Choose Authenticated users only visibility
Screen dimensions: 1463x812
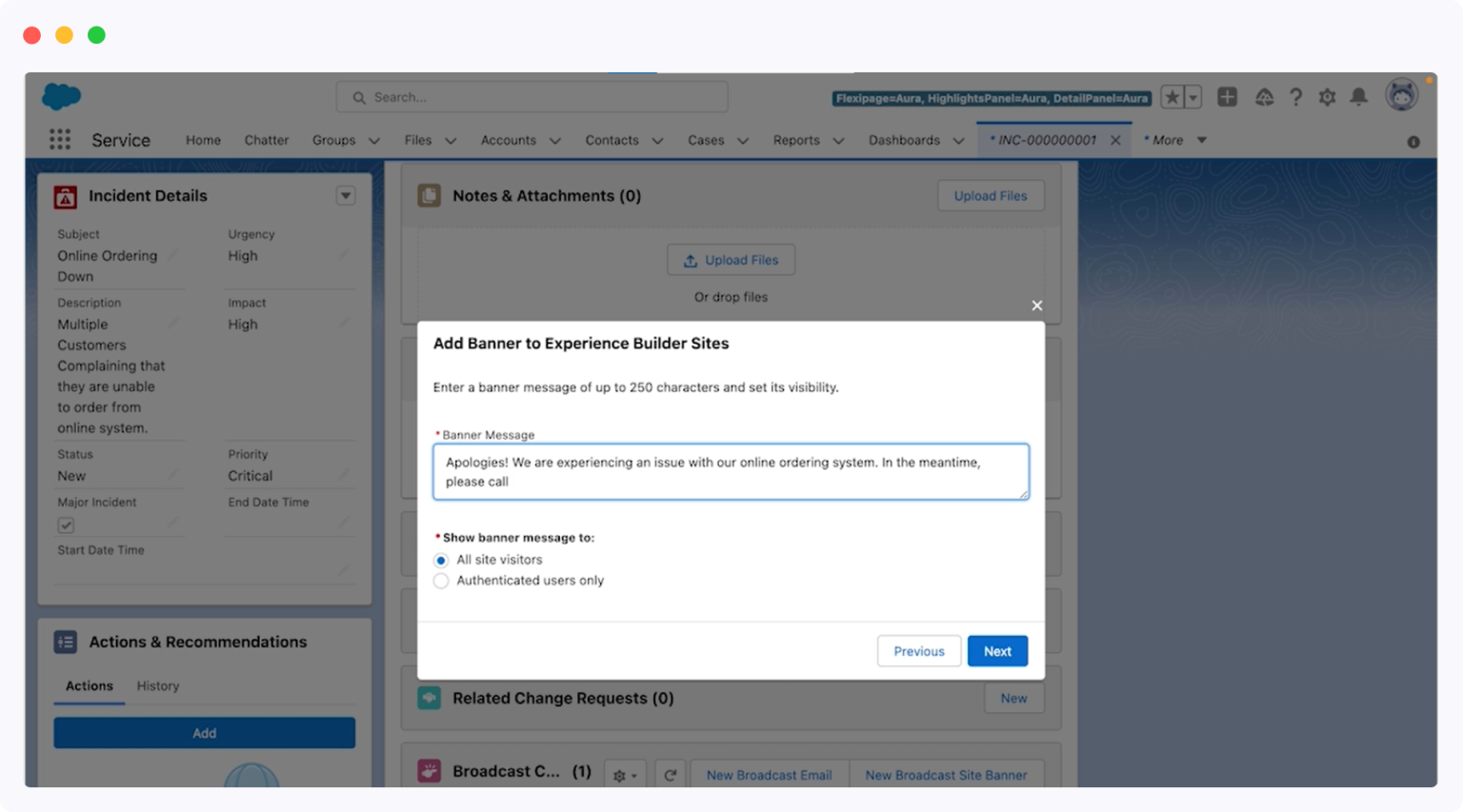(440, 580)
